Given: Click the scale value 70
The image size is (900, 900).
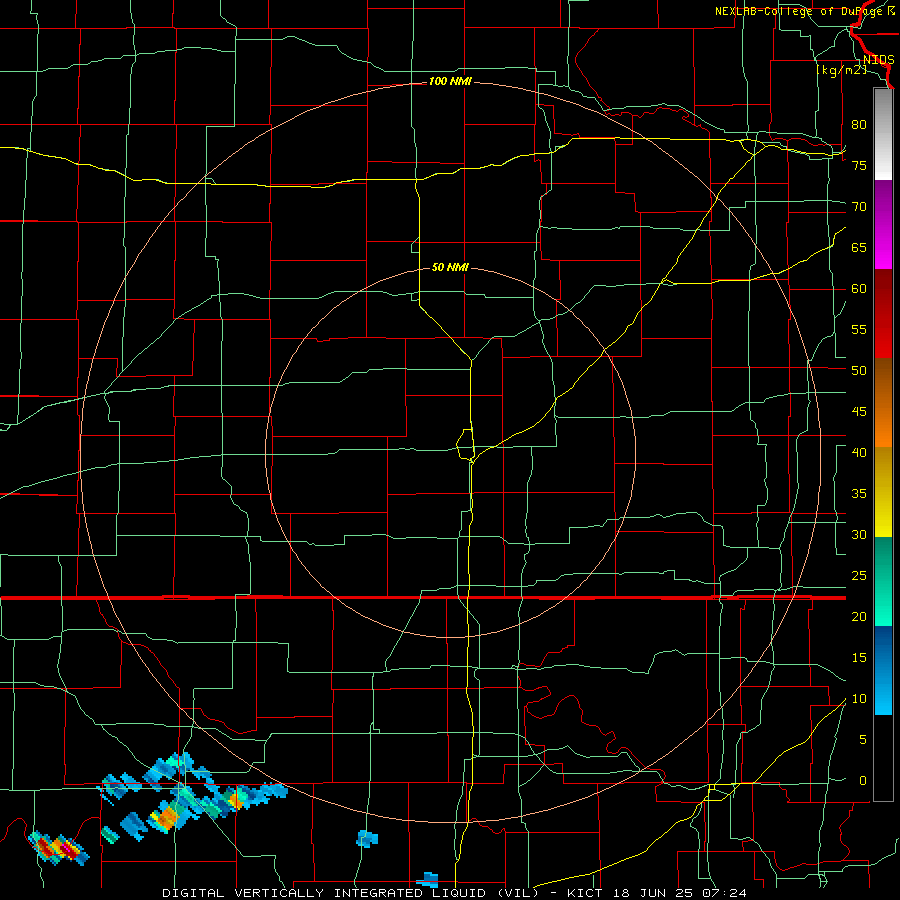Looking at the screenshot, I should click(859, 207).
